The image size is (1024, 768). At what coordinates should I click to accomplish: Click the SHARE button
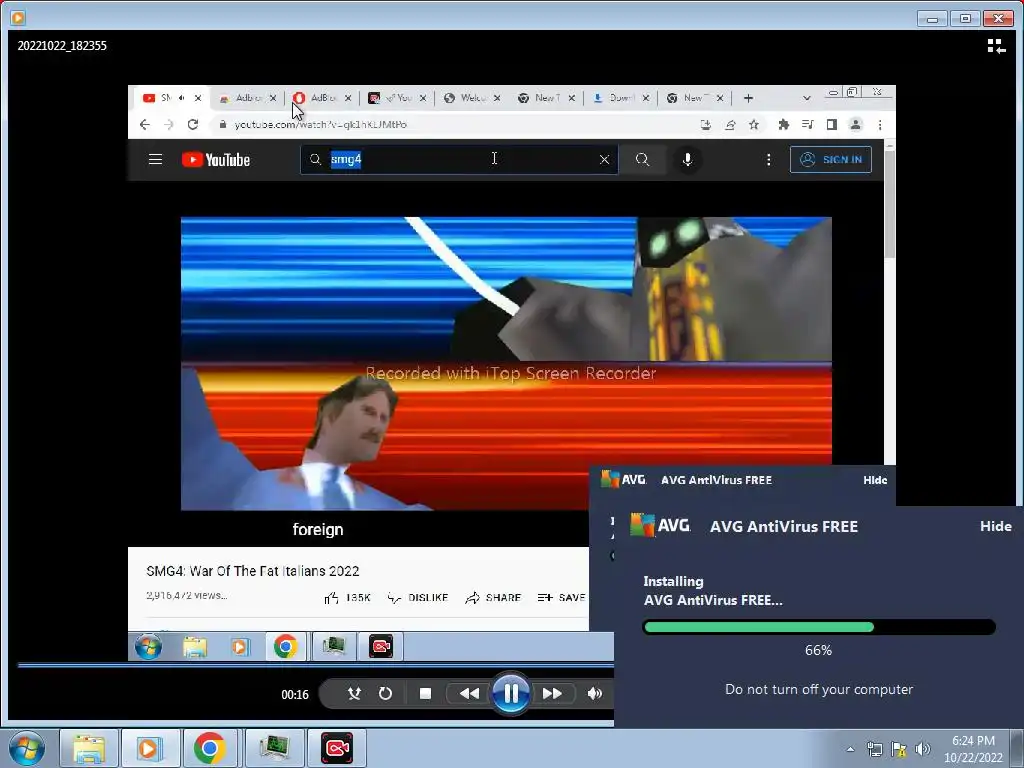[493, 598]
